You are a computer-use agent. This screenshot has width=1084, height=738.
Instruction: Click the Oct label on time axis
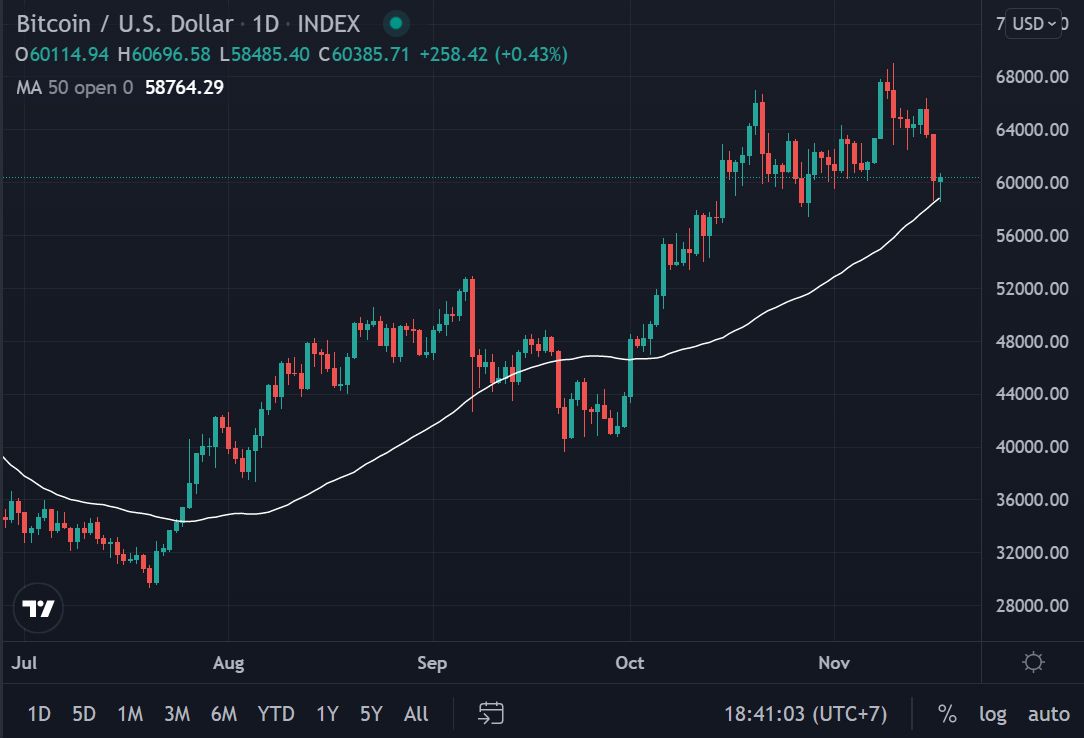[630, 663]
